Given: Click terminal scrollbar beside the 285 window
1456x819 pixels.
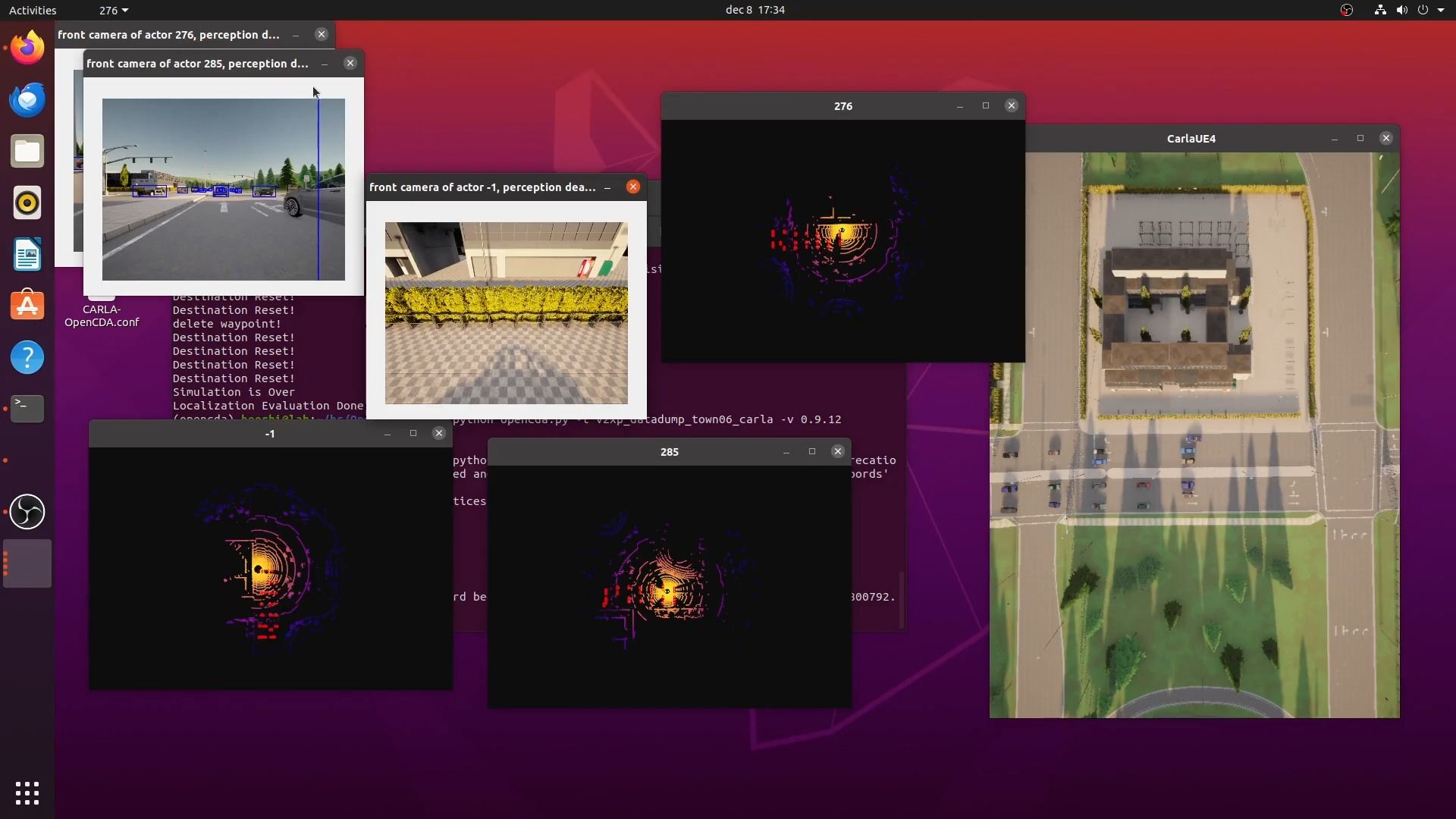Looking at the screenshot, I should pyautogui.click(x=902, y=599).
